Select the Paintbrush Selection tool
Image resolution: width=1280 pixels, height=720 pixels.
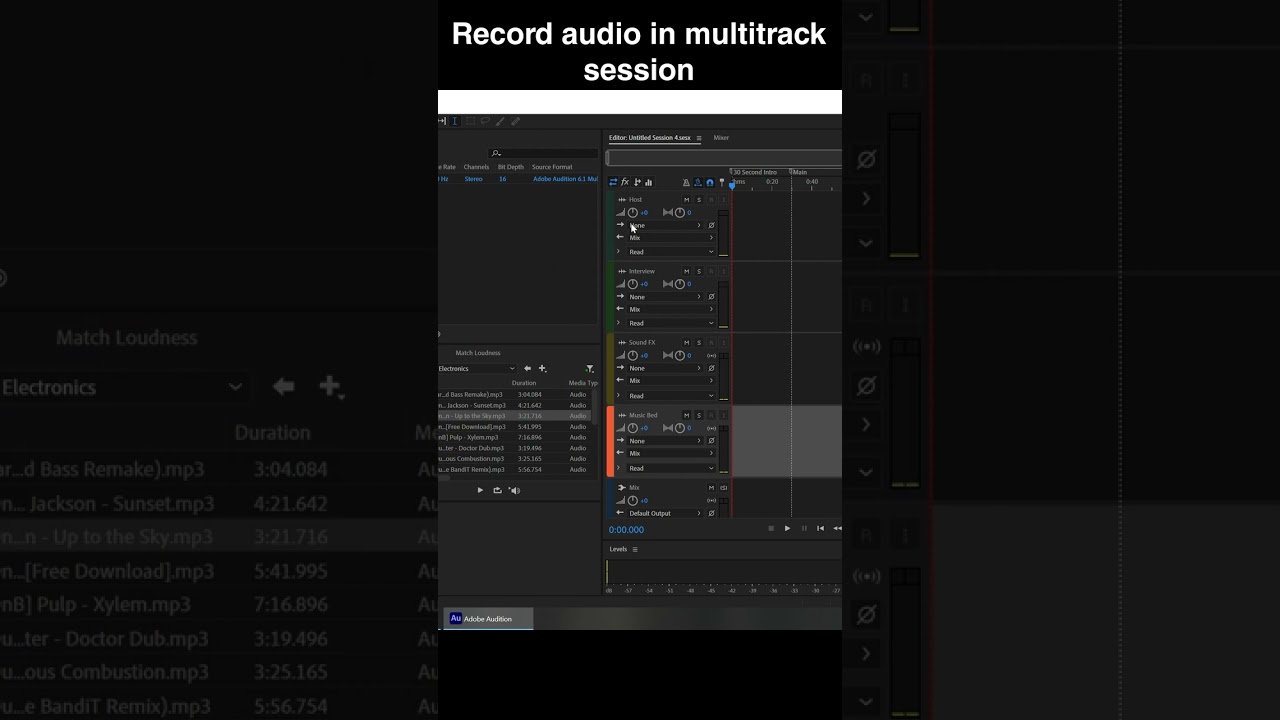(x=500, y=121)
